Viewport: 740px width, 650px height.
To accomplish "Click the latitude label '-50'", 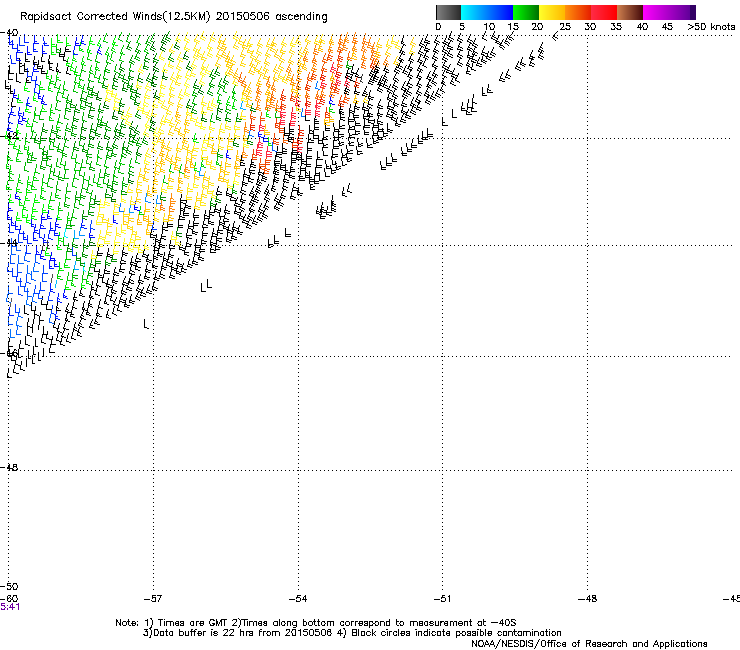I will tap(9, 587).
